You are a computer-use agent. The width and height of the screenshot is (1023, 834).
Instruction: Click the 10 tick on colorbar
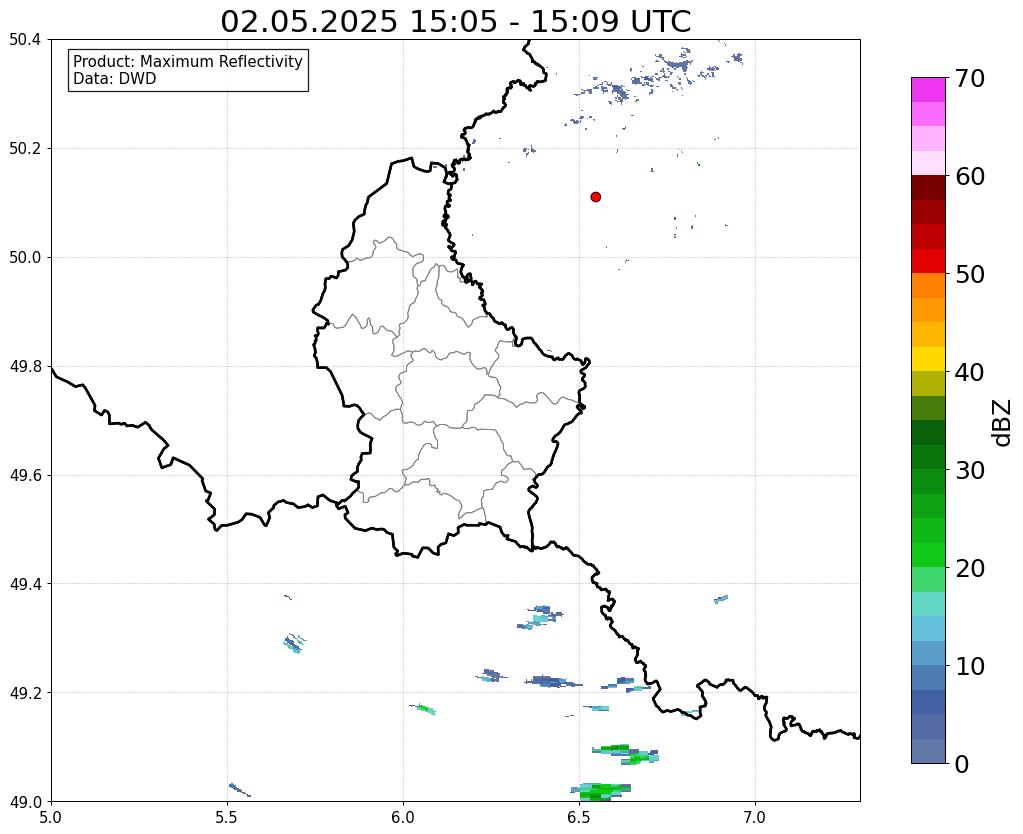(970, 666)
